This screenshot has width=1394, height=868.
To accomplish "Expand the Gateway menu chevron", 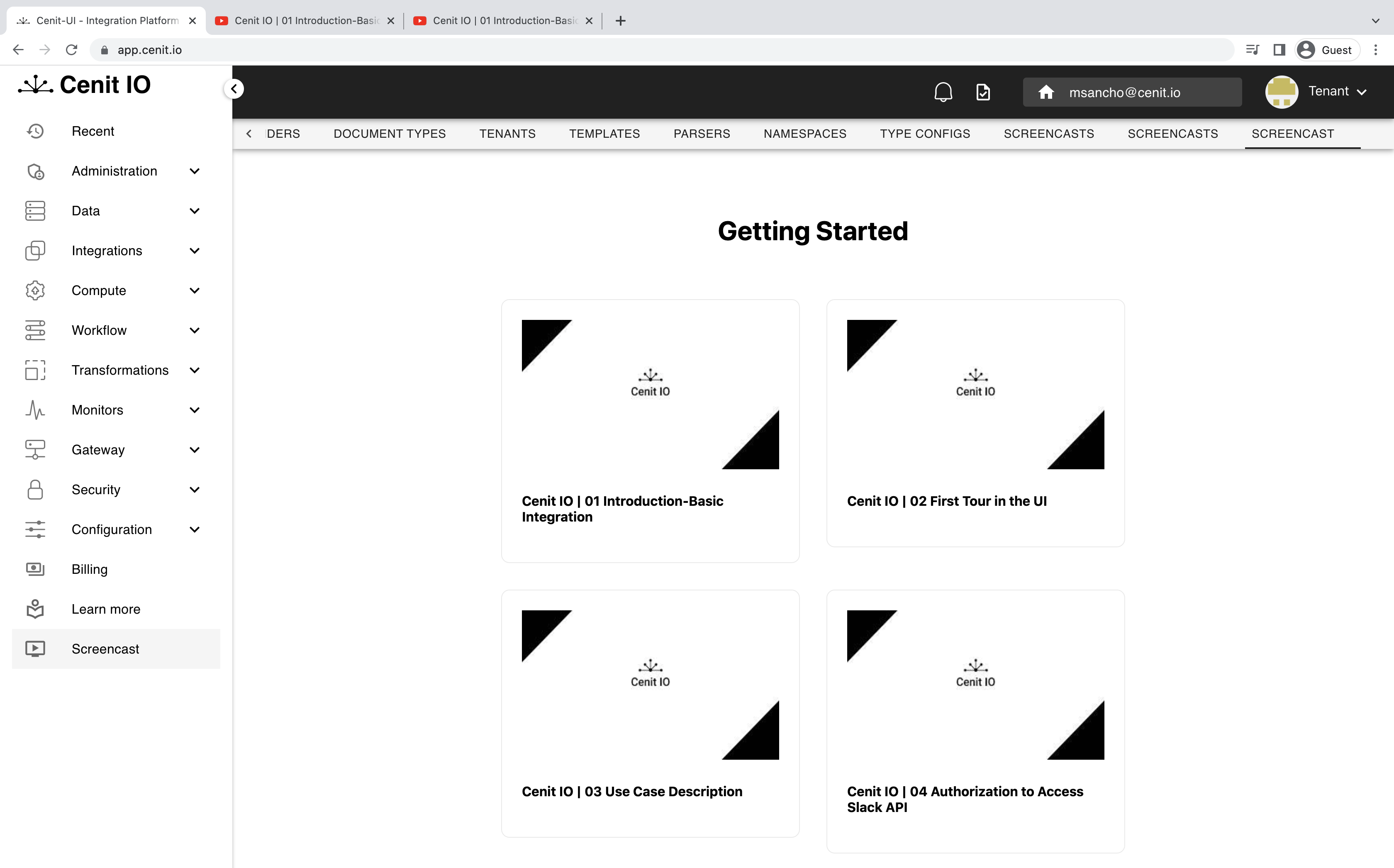I will 195,449.
